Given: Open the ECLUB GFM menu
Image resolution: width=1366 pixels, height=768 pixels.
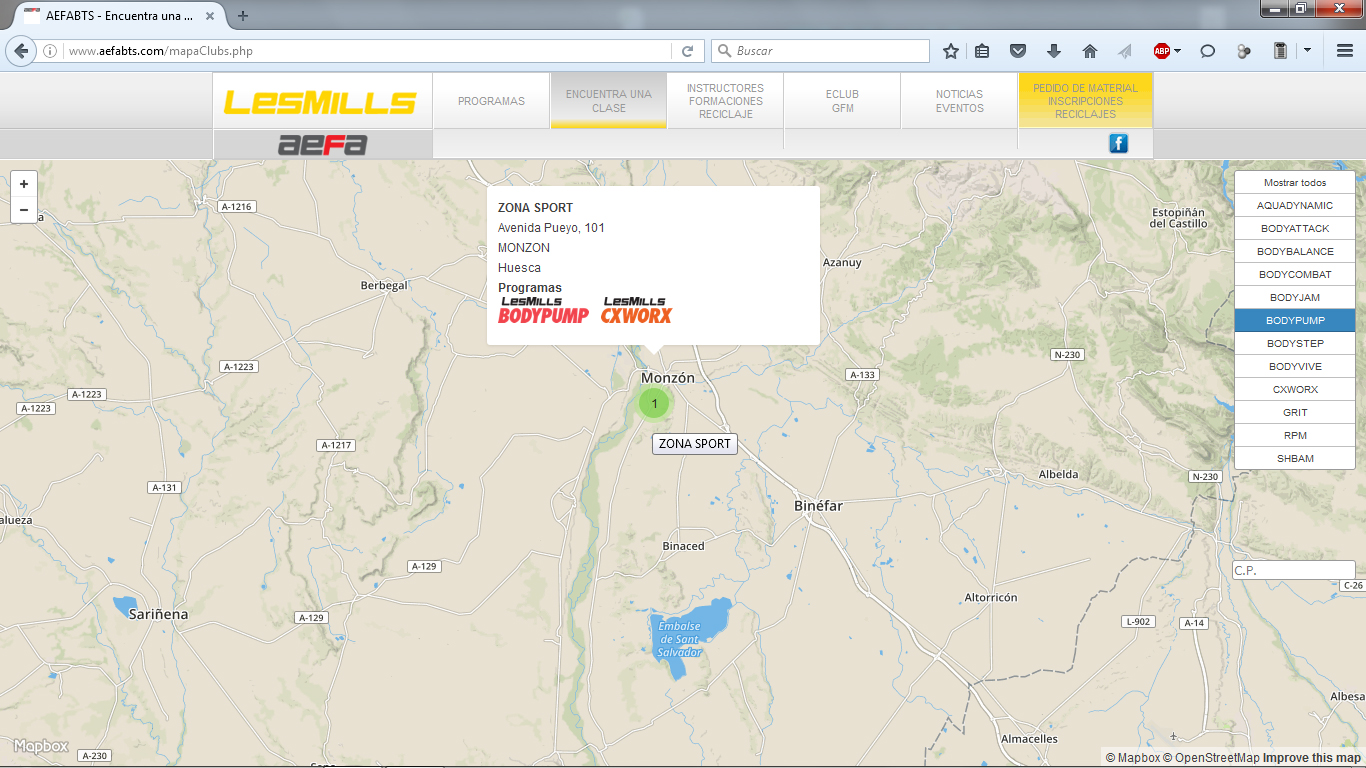Looking at the screenshot, I should point(842,101).
